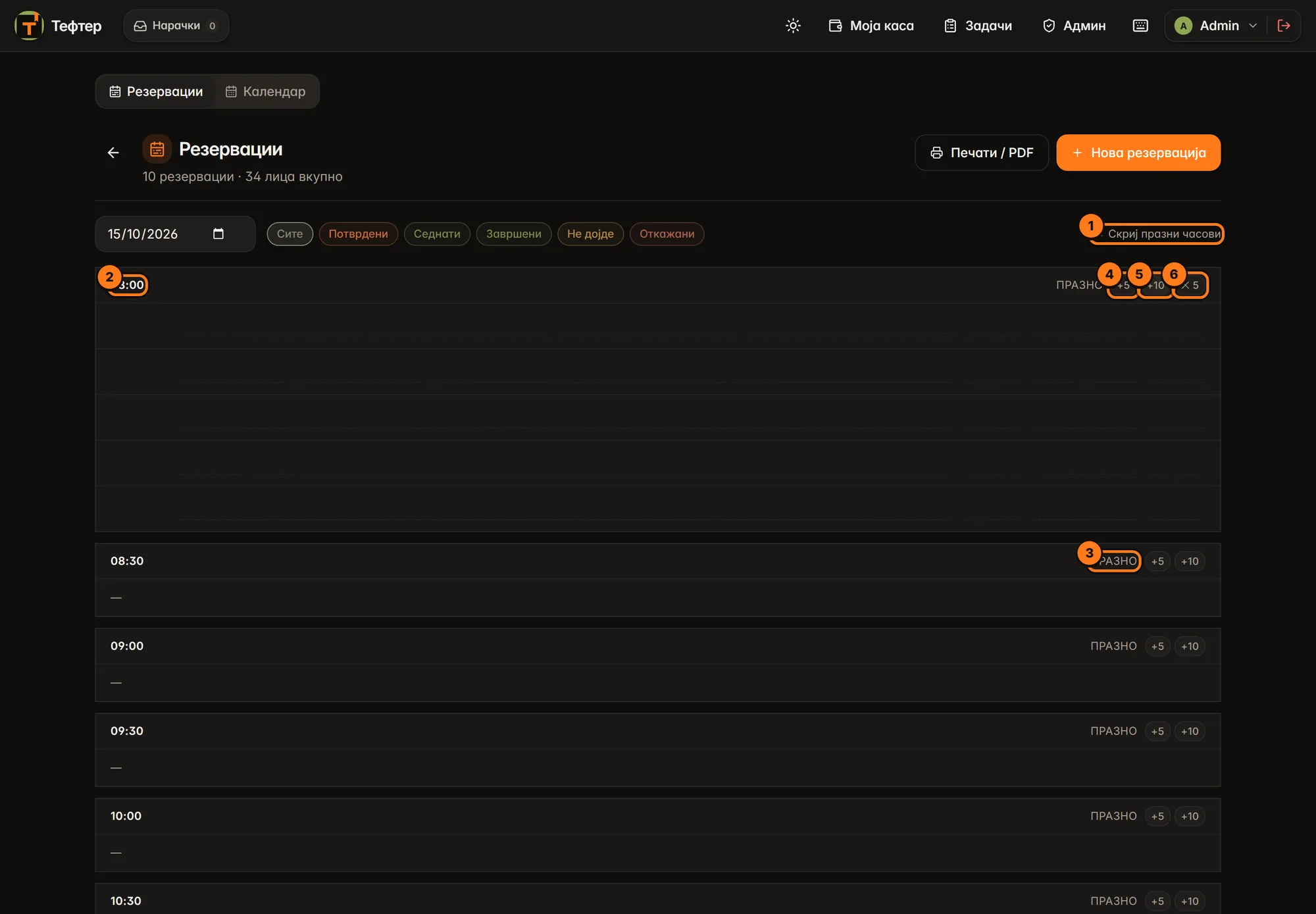Viewport: 1316px width, 914px height.
Task: Open the Нарачки orders button
Action: pyautogui.click(x=176, y=26)
